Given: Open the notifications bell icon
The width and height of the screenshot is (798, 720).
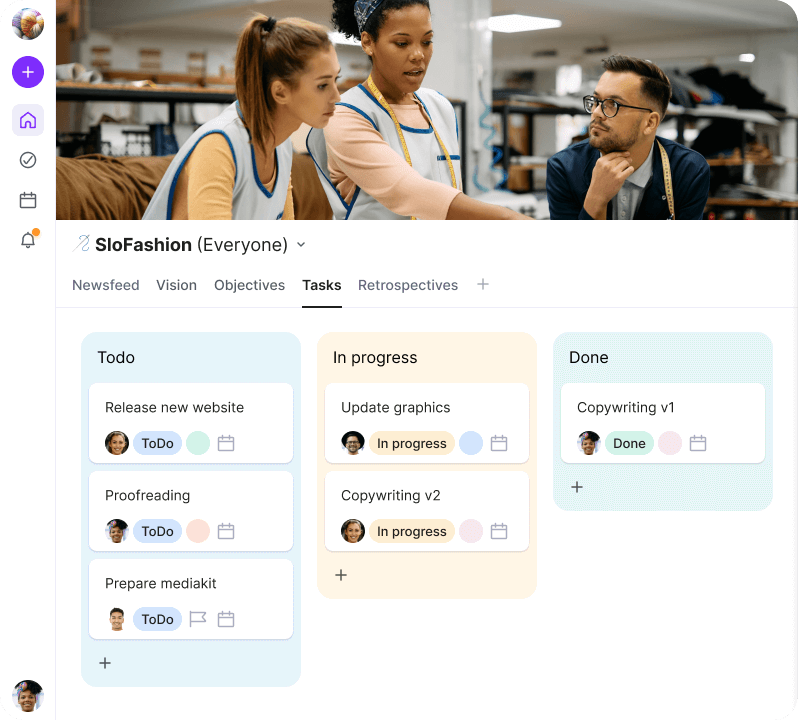Looking at the screenshot, I should click(28, 239).
